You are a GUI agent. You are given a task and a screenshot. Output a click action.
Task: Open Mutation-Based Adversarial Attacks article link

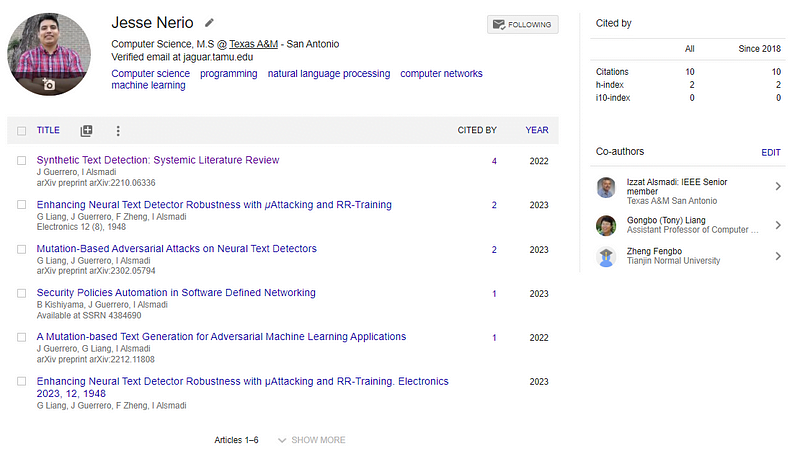point(176,249)
